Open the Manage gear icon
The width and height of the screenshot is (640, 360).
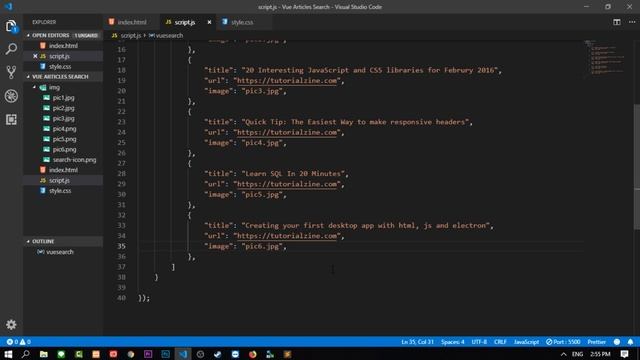click(11, 324)
